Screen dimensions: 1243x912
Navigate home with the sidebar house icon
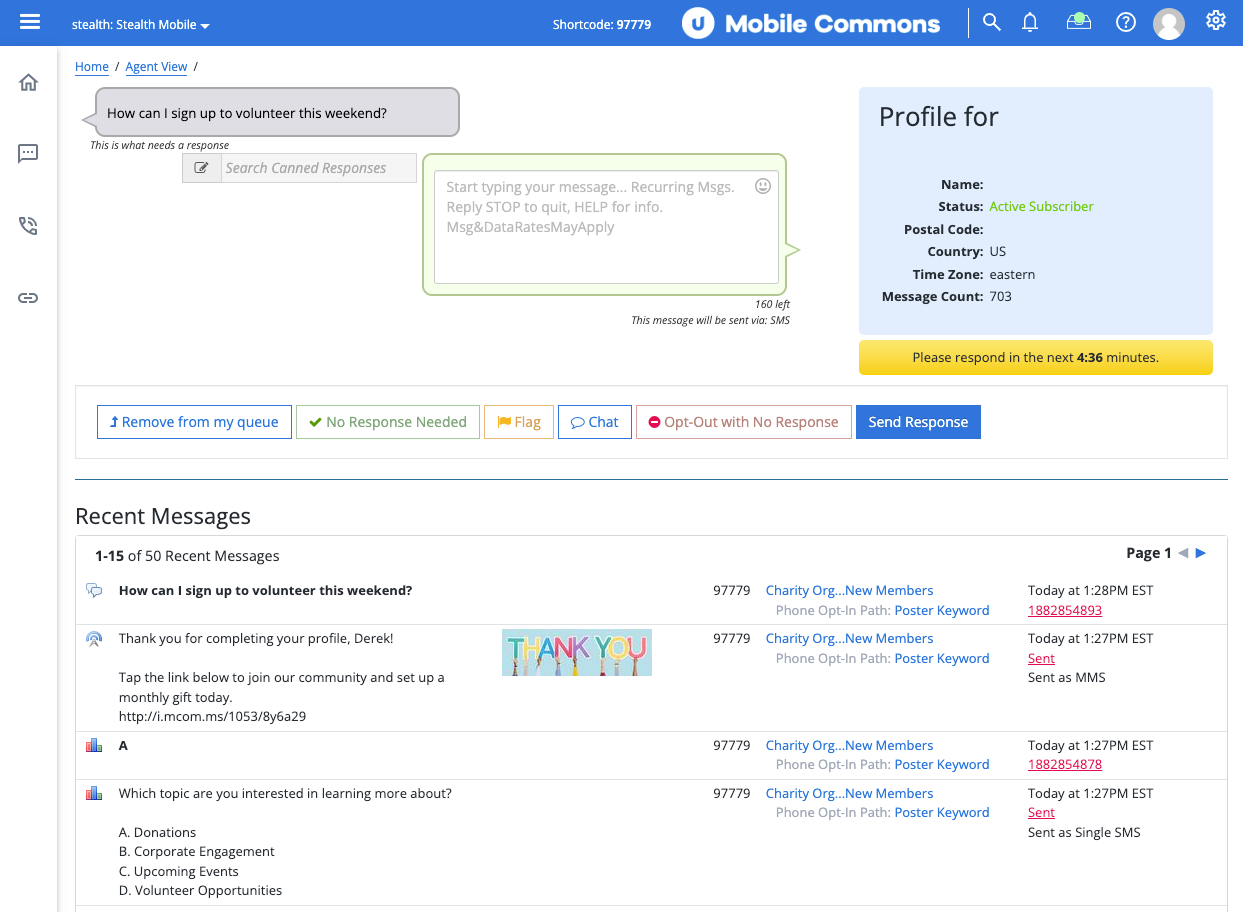(x=27, y=82)
